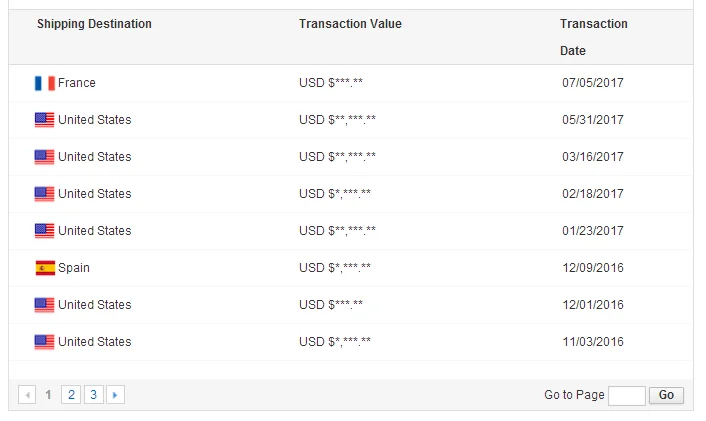Click the Transaction Value column header

click(x=350, y=24)
